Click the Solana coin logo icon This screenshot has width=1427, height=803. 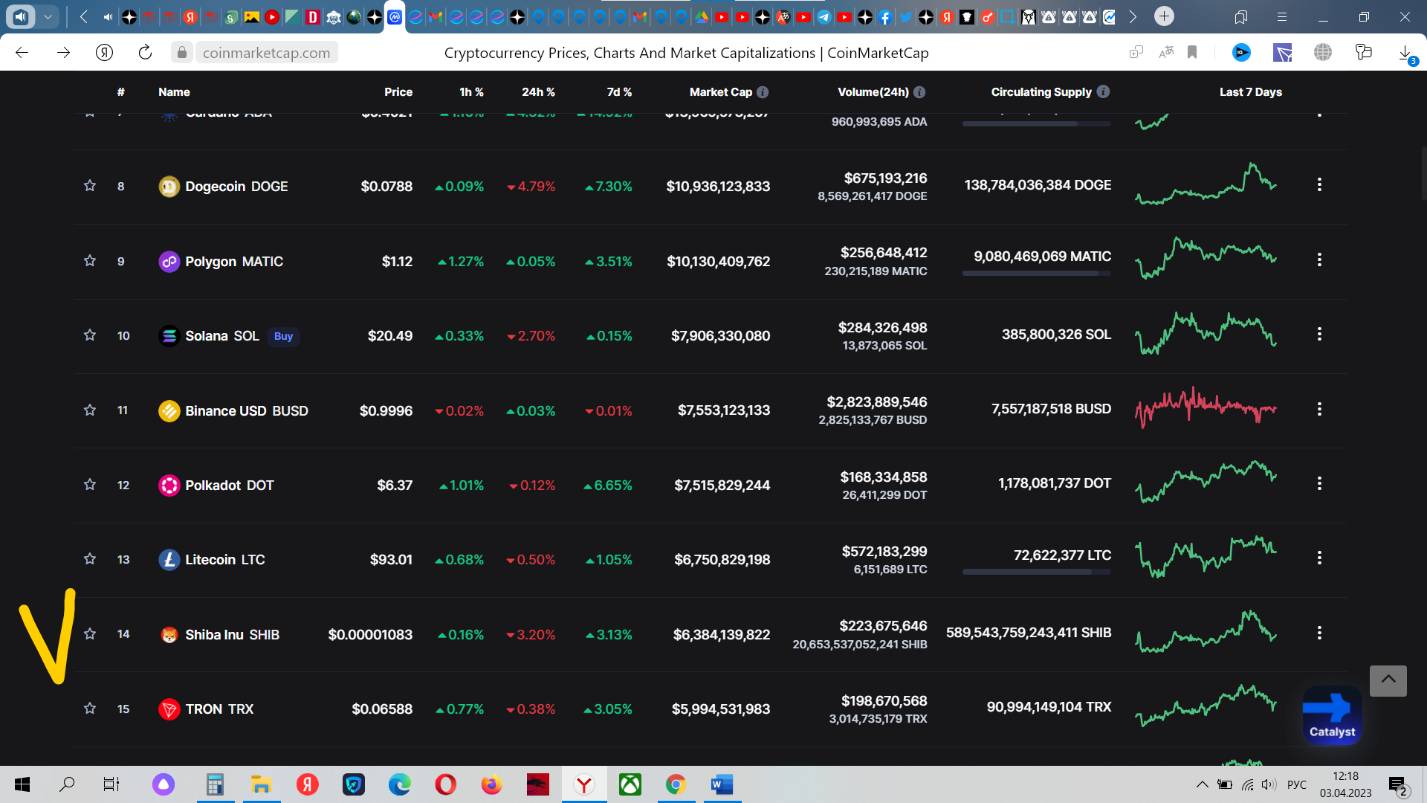tap(169, 336)
